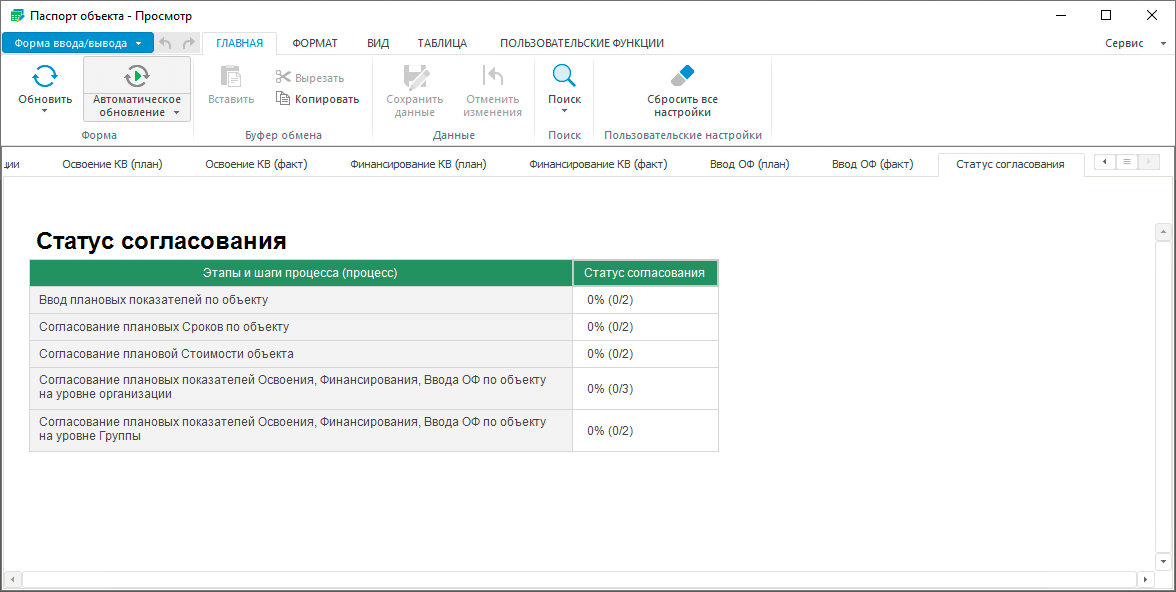This screenshot has height=592, width=1176.
Task: Click the Вставить paste icon
Action: (231, 76)
